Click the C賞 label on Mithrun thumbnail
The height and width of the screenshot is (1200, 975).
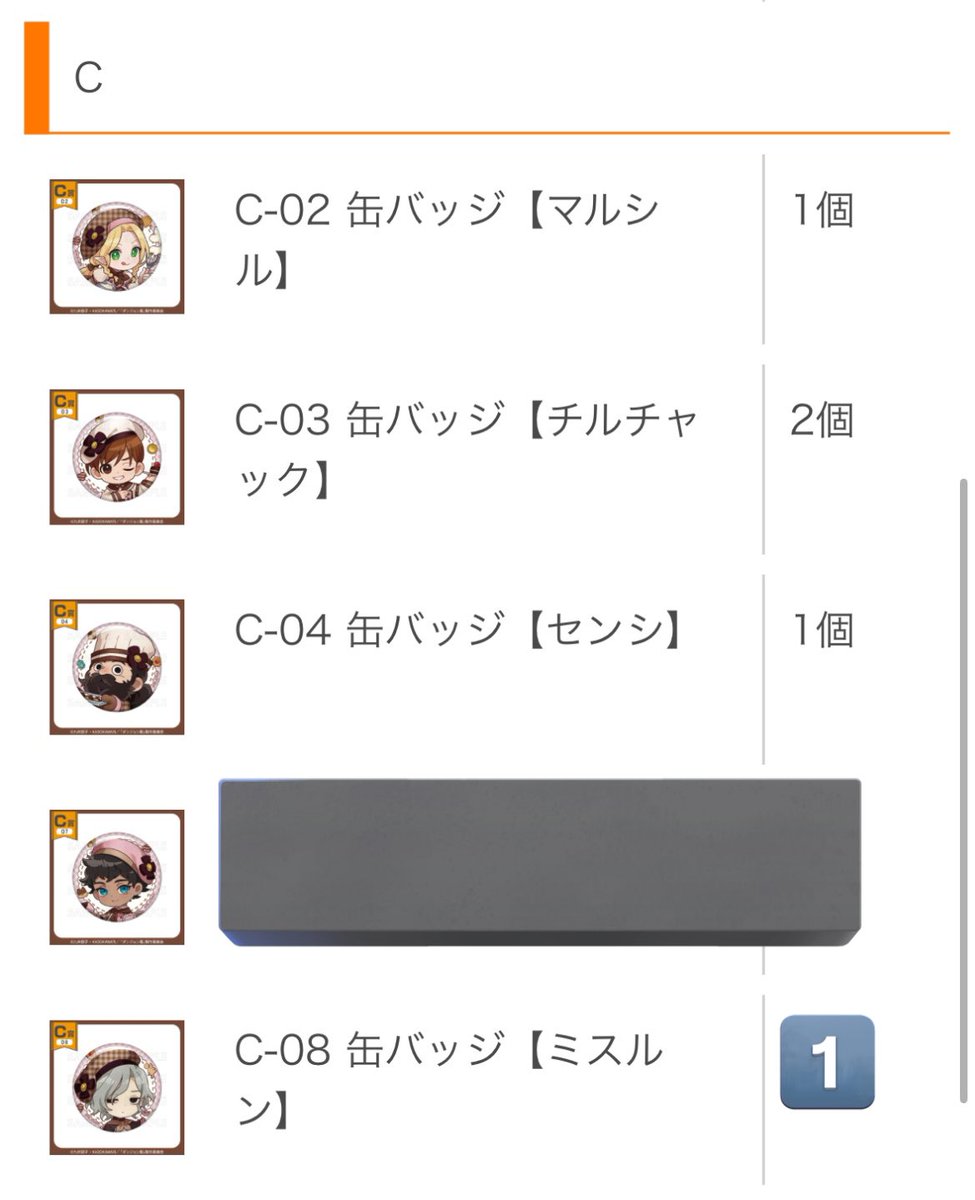coord(64,1029)
